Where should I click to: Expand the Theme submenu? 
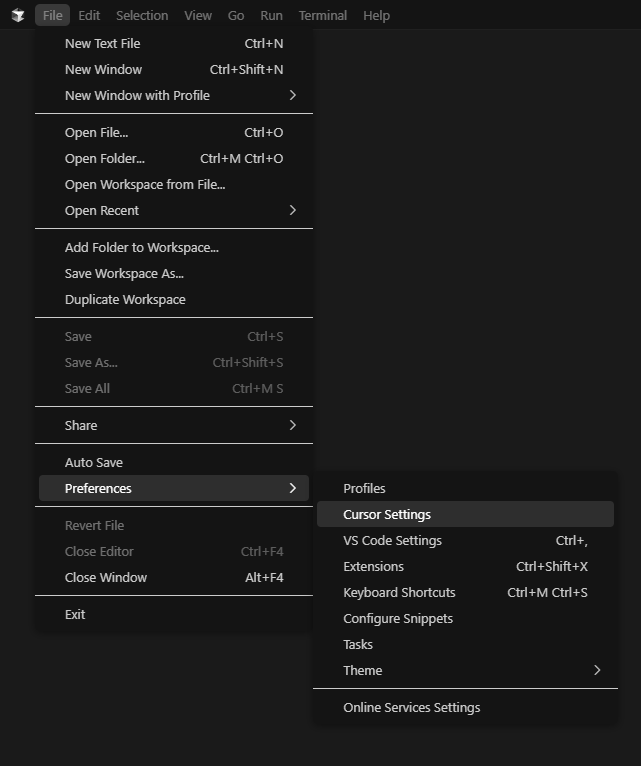tap(465, 669)
